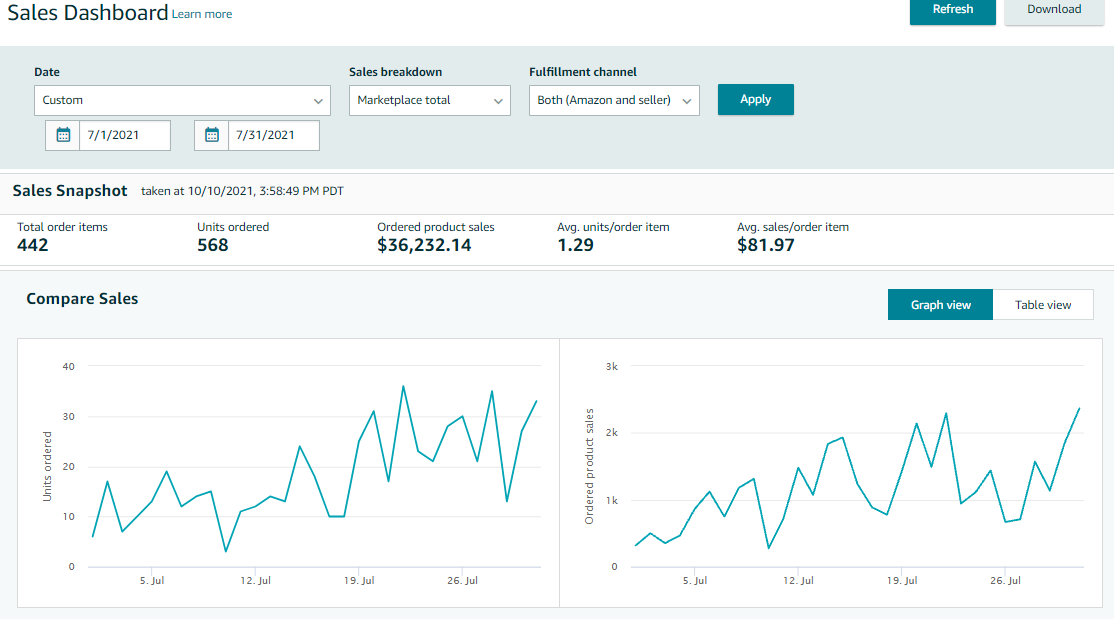Click the 7/31/2021 end date field

click(273, 135)
